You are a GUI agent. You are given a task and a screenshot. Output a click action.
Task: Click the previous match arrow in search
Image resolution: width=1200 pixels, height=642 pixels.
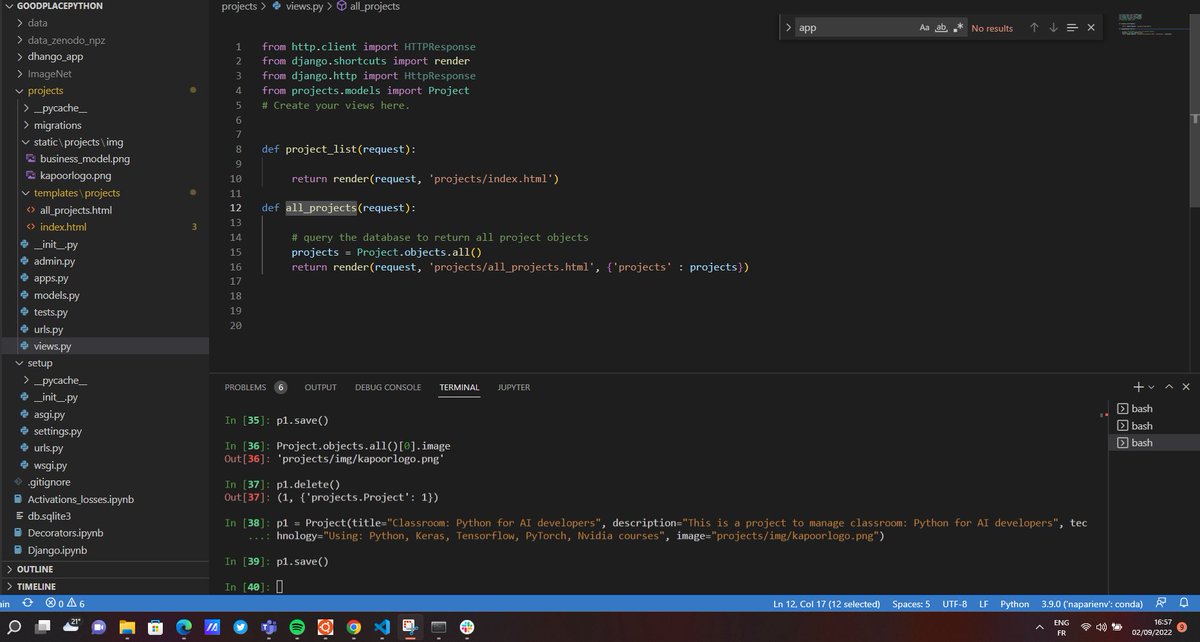pyautogui.click(x=1033, y=27)
